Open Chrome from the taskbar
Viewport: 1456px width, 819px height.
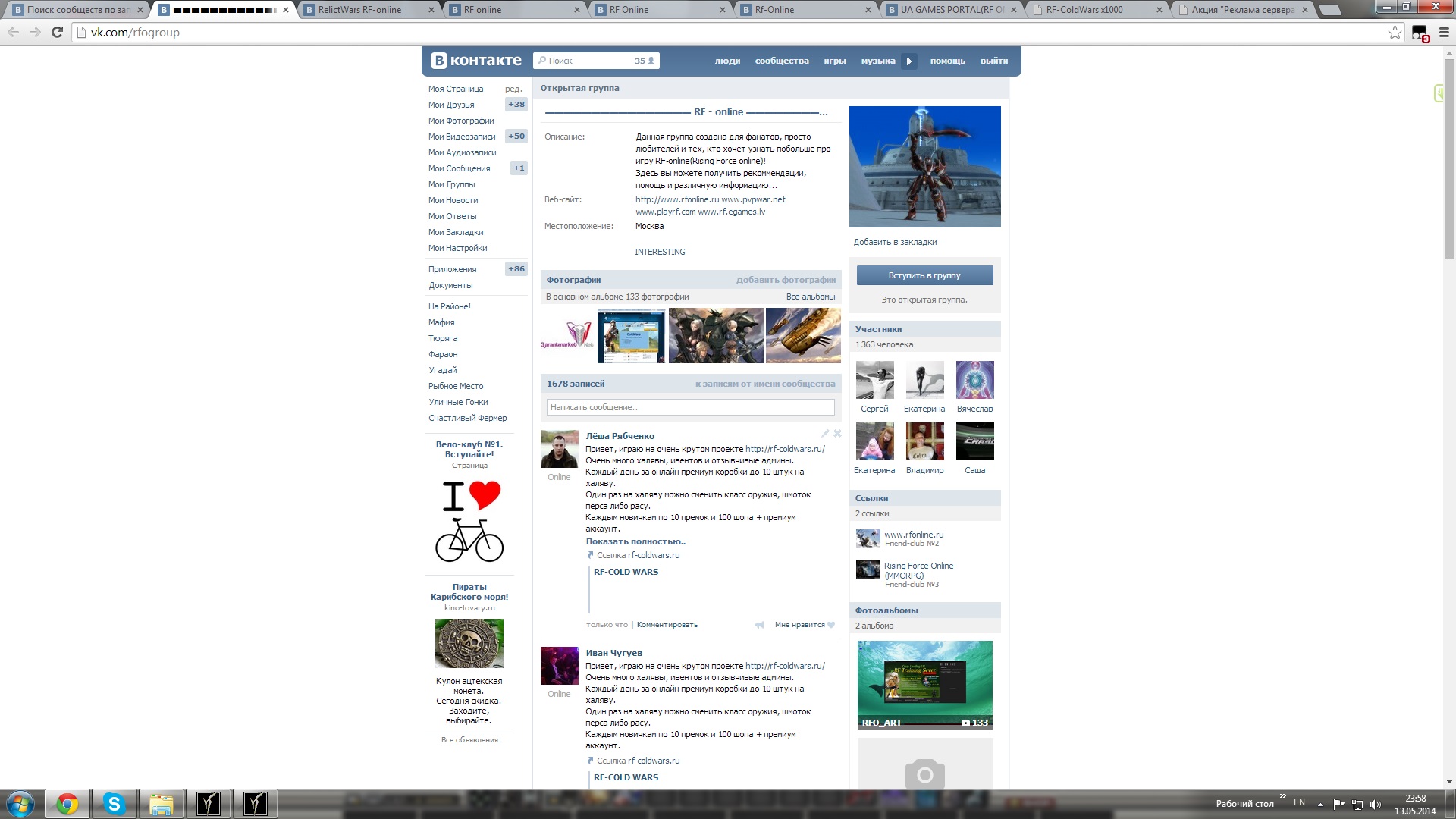[x=67, y=804]
